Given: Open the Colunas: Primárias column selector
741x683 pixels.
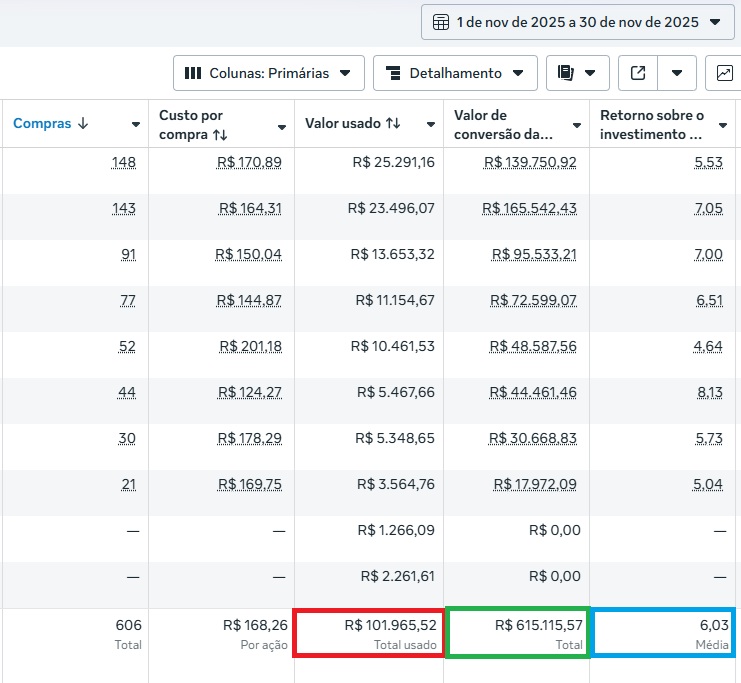Looking at the screenshot, I should 268,73.
